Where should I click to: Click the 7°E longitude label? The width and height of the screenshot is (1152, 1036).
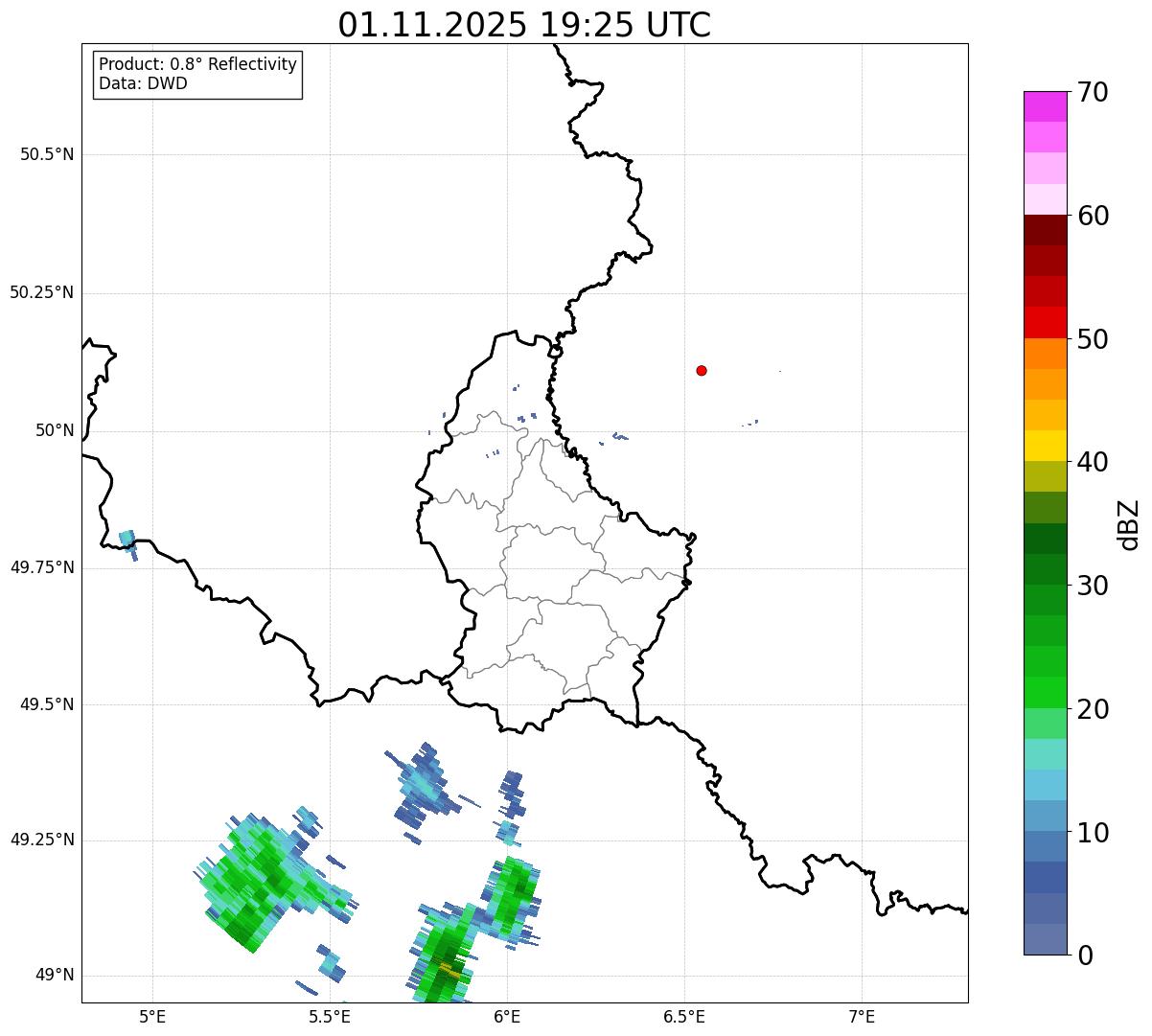coord(862,1016)
